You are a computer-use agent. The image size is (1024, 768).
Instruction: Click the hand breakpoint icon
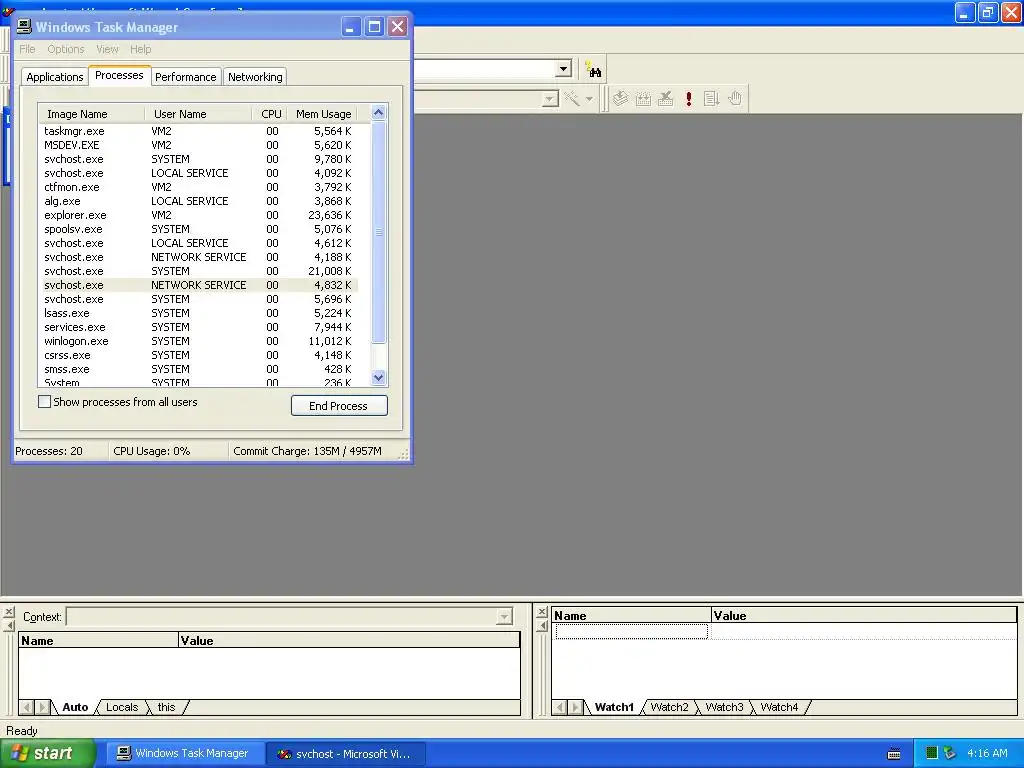click(735, 99)
